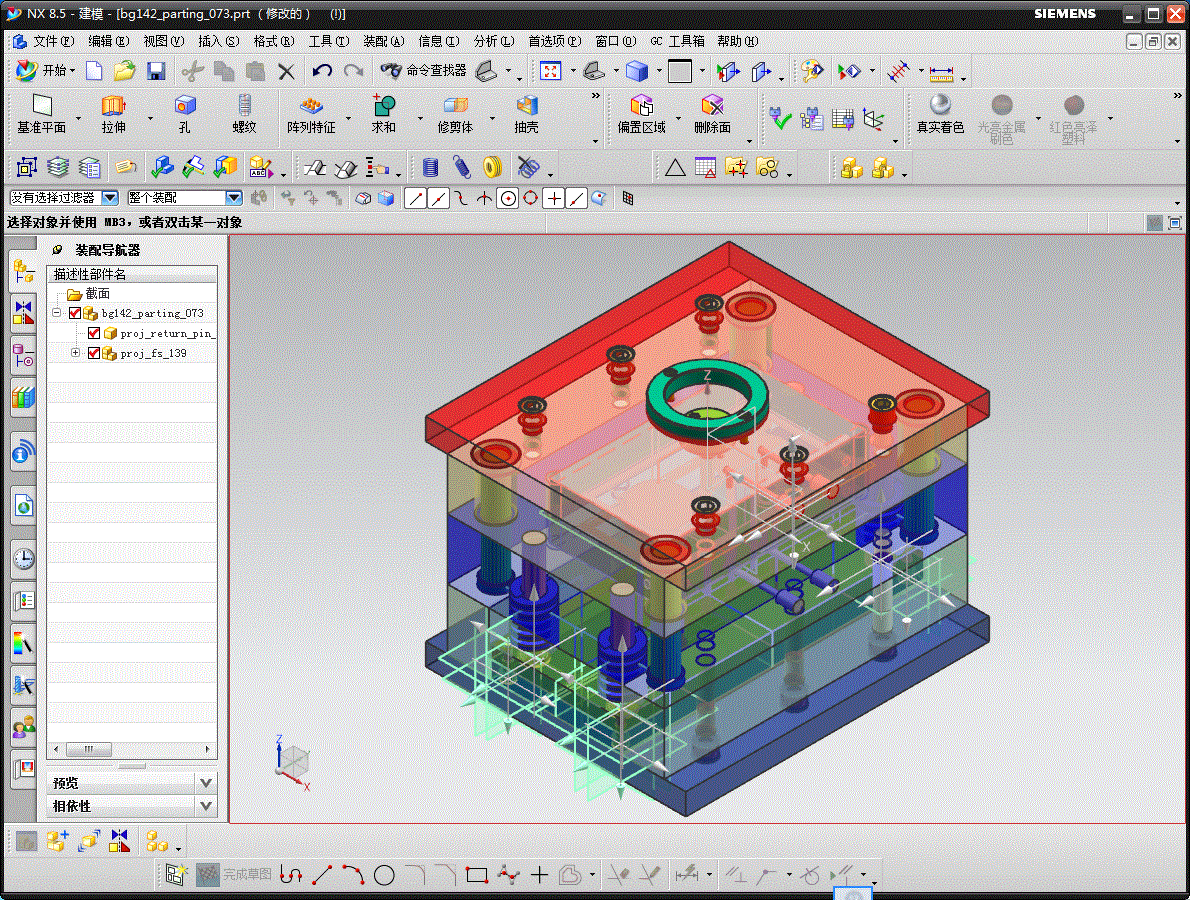Toggle the proj_fs_139 component checkbox
This screenshot has height=900, width=1190.
pos(94,353)
